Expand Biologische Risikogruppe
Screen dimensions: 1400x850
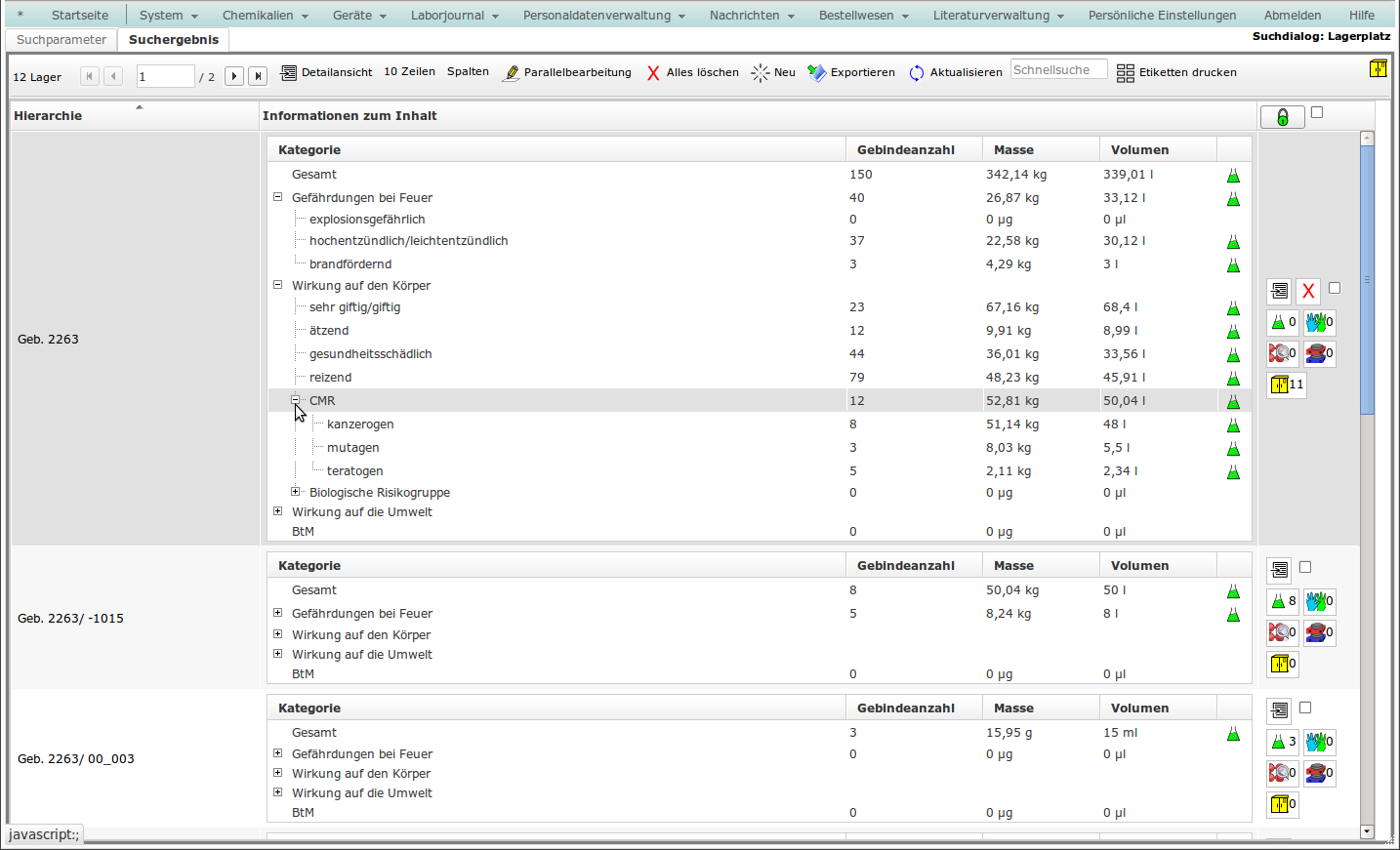[295, 492]
